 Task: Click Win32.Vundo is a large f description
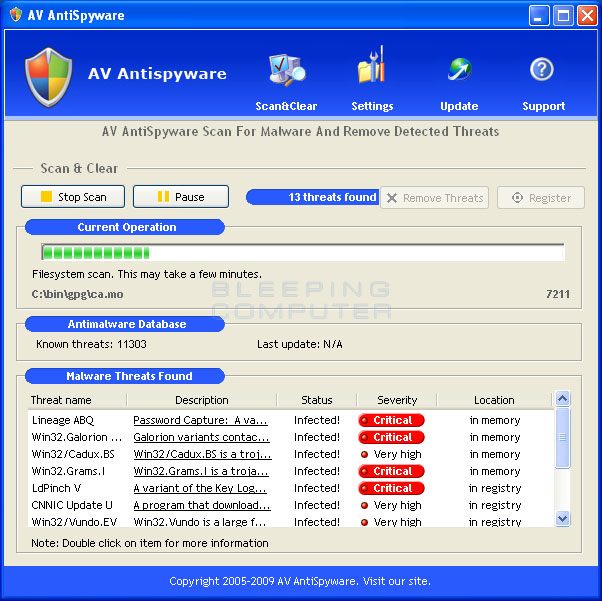pyautogui.click(x=200, y=522)
